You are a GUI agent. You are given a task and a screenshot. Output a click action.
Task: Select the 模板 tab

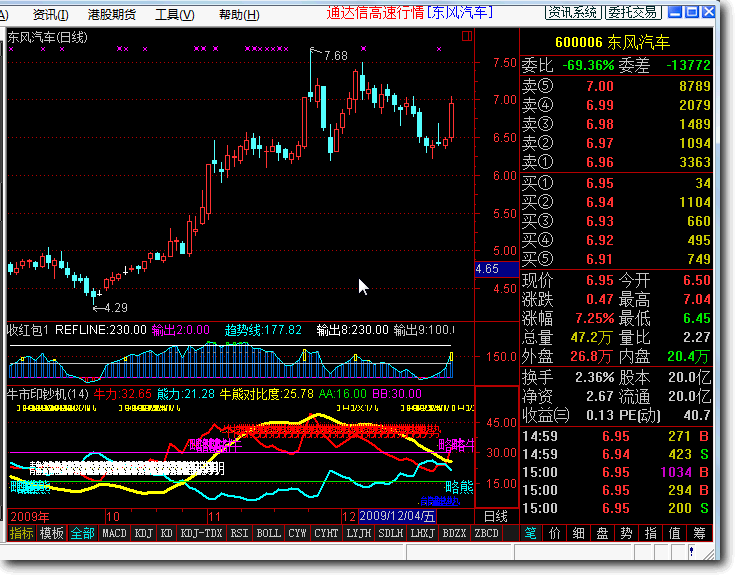51,533
